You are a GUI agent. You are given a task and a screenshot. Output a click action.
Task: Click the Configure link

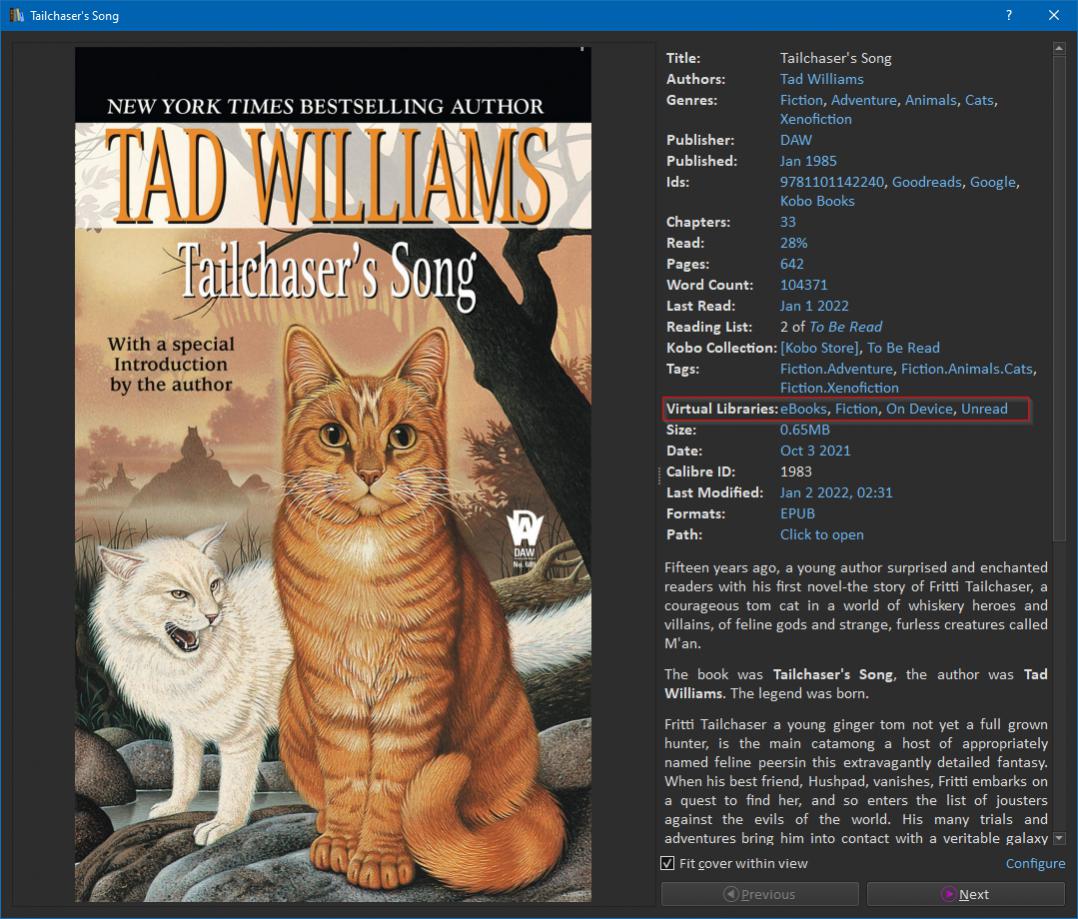click(x=1035, y=863)
